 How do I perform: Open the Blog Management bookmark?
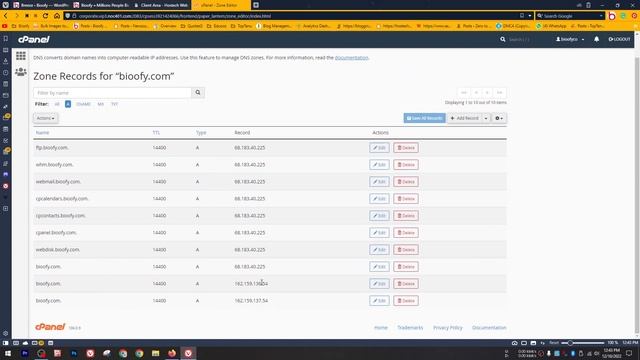pyautogui.click(x=274, y=26)
